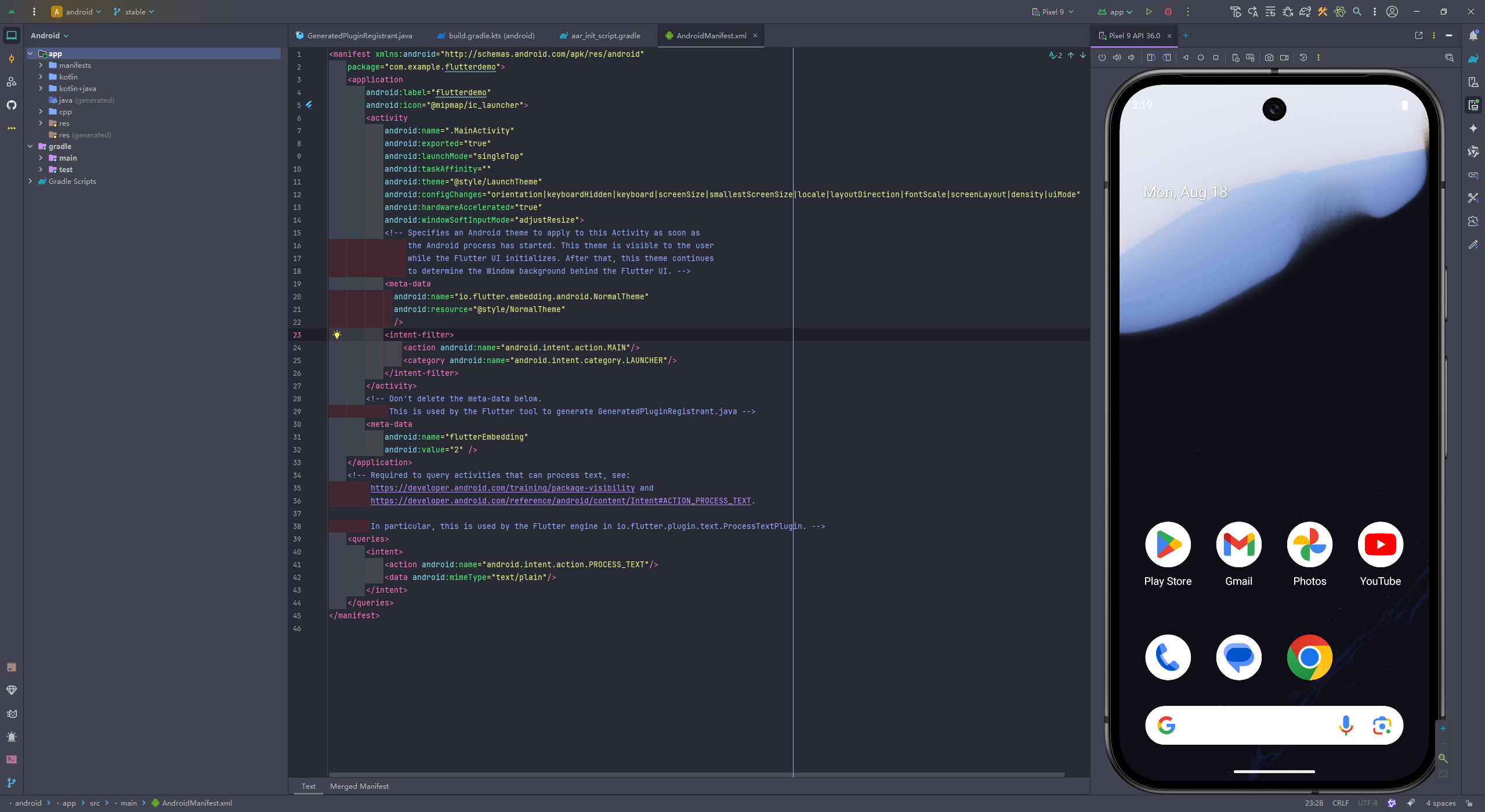
Task: Expand the manifests folder in project tree
Action: (41, 66)
